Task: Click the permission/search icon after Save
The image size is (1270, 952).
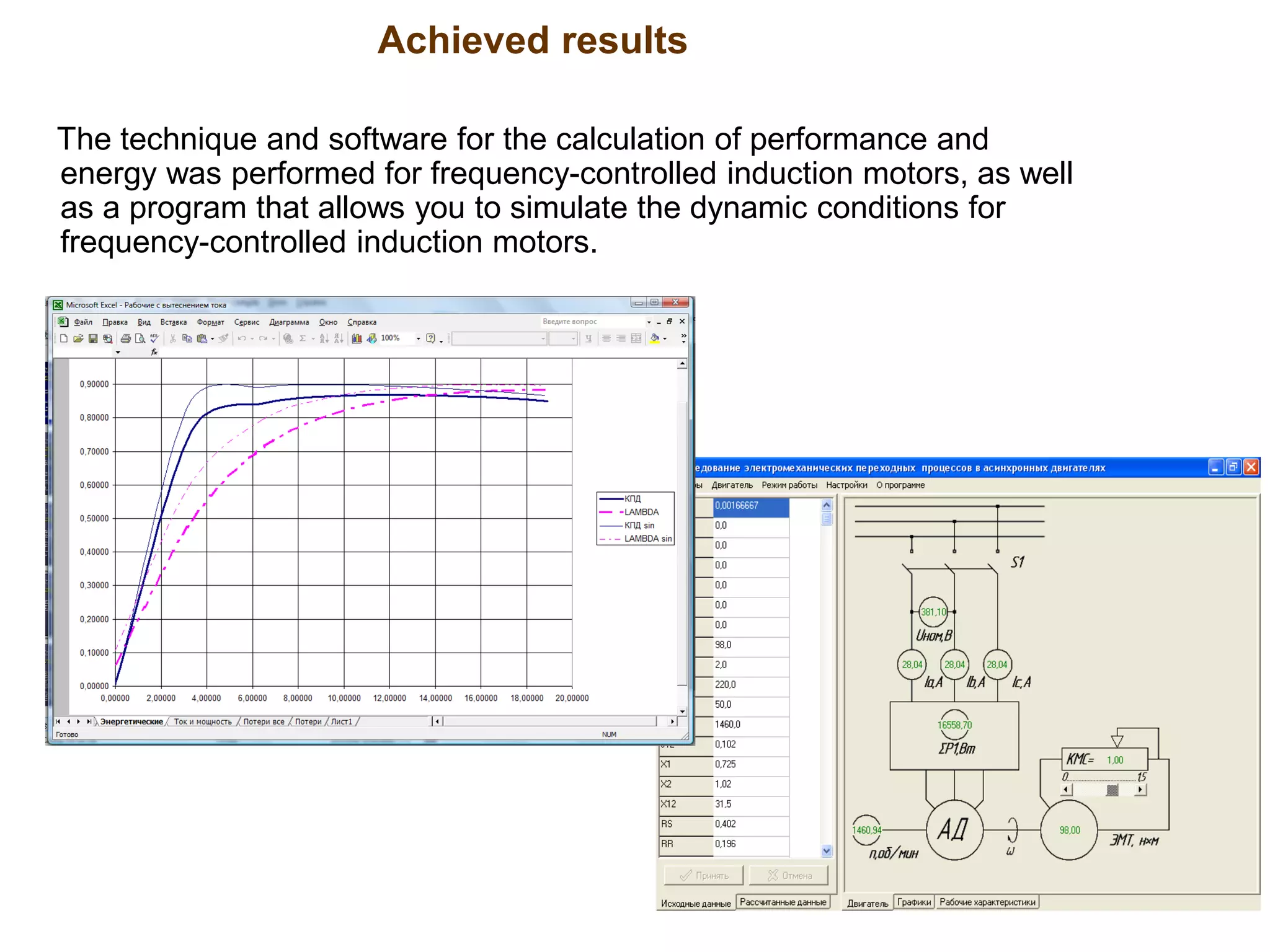Action: 107,338
